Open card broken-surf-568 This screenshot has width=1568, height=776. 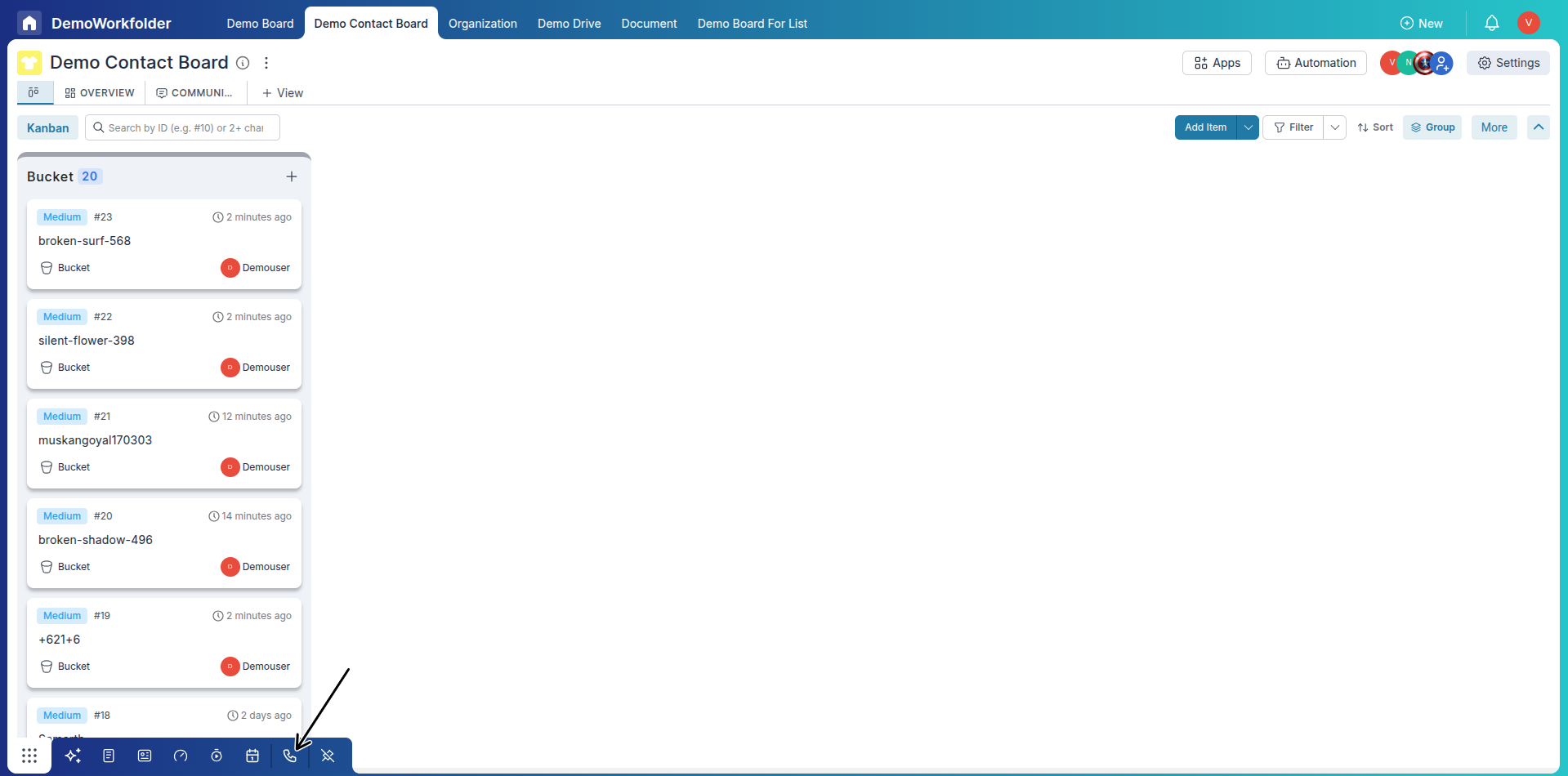[164, 244]
